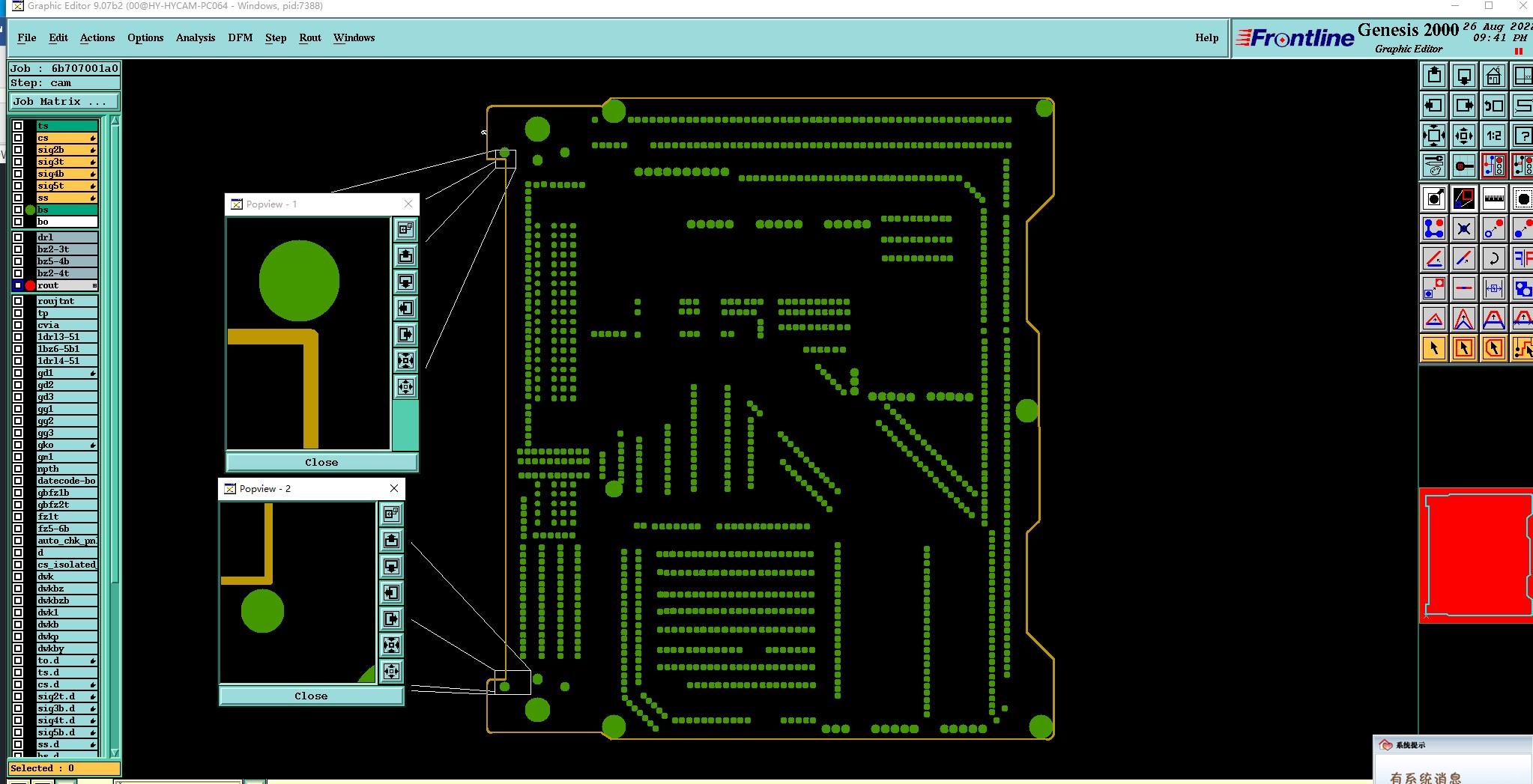
Task: Select the feature select icon with arrow
Action: [x=1434, y=198]
